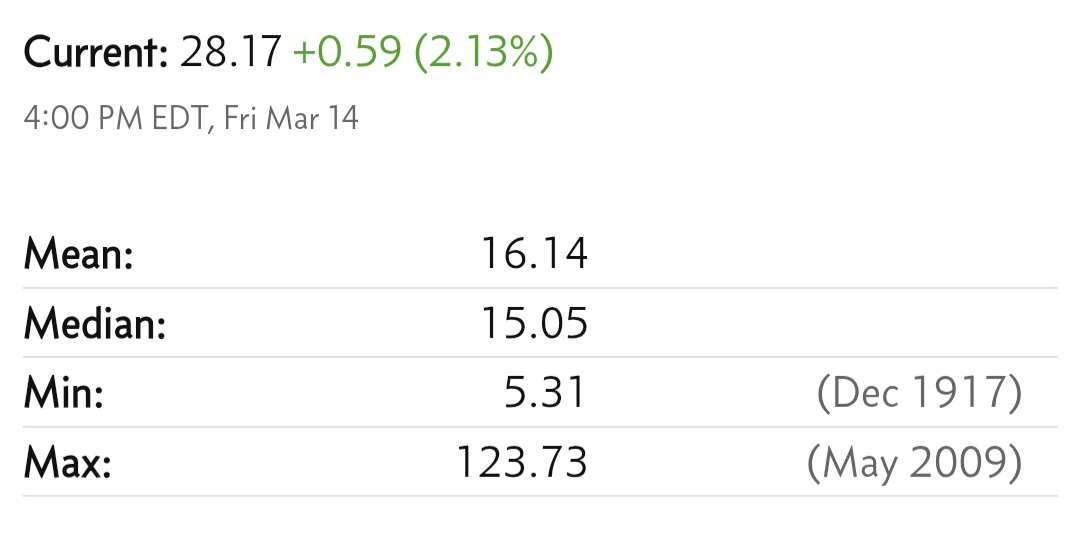The width and height of the screenshot is (1080, 538).
Task: Click the (Dec 1917) date note
Action: [x=920, y=393]
